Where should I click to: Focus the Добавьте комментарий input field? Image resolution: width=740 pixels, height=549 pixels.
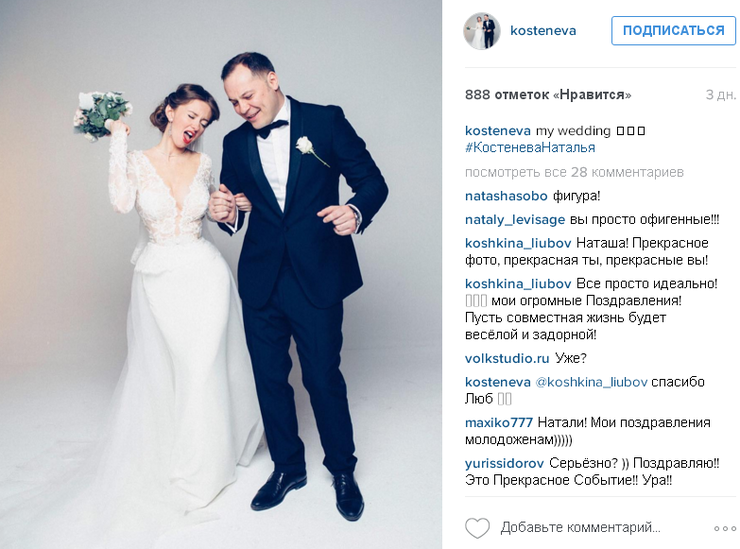602,528
